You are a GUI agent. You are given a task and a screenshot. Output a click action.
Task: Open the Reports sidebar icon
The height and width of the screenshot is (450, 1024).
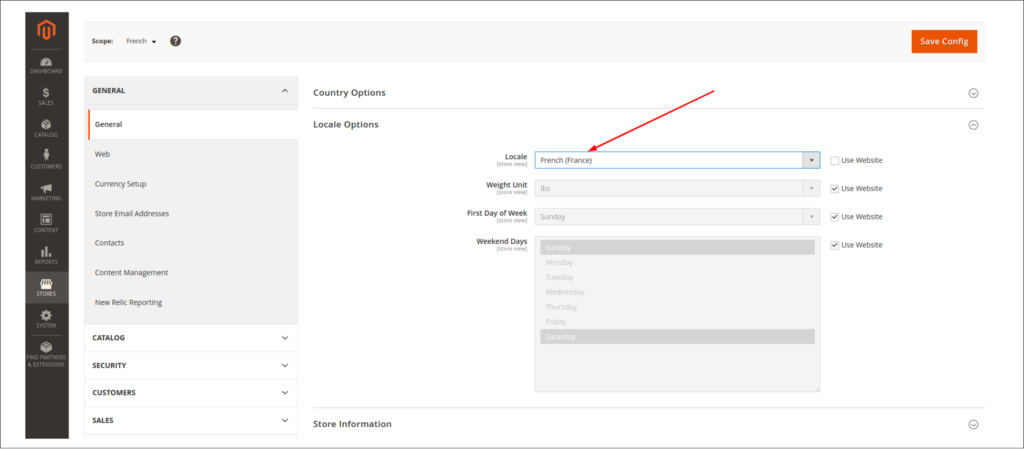pos(46,254)
